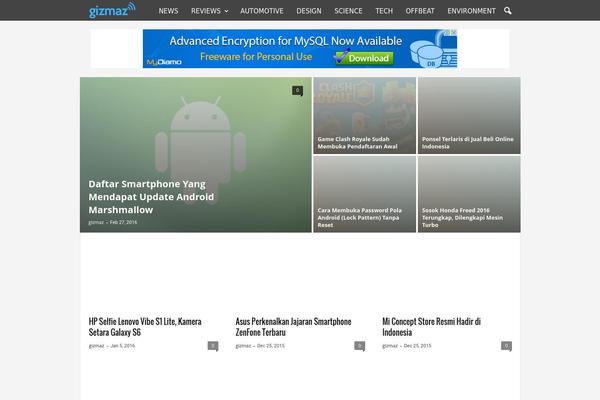Select the SCIENCE menu item

(x=348, y=11)
